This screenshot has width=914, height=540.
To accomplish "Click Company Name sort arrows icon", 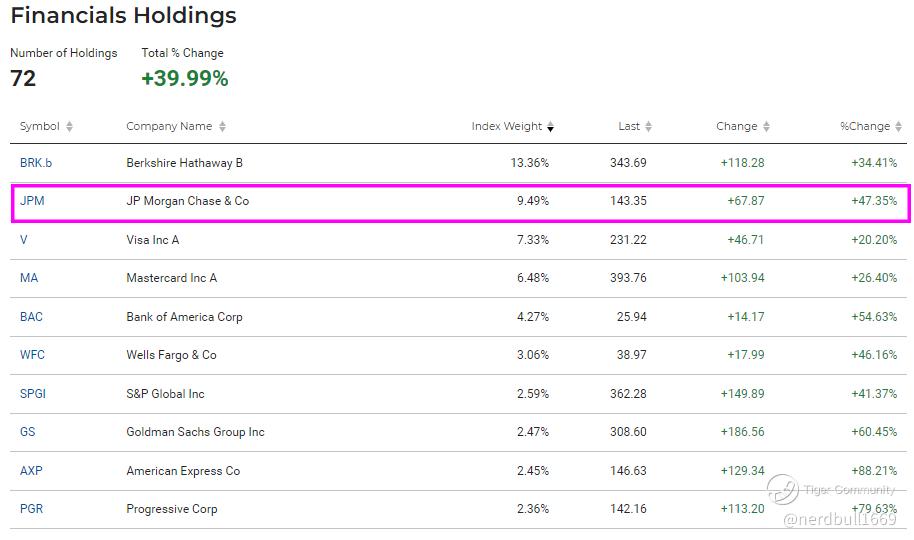I will pos(222,127).
